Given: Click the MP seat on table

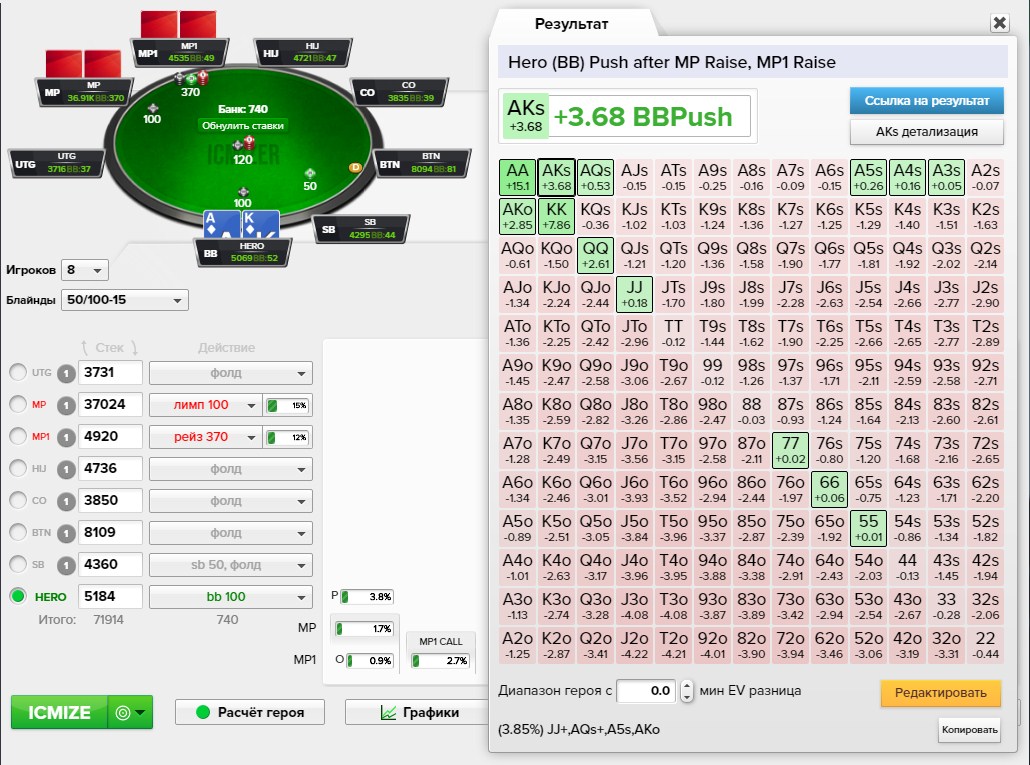Looking at the screenshot, I should point(84,92).
